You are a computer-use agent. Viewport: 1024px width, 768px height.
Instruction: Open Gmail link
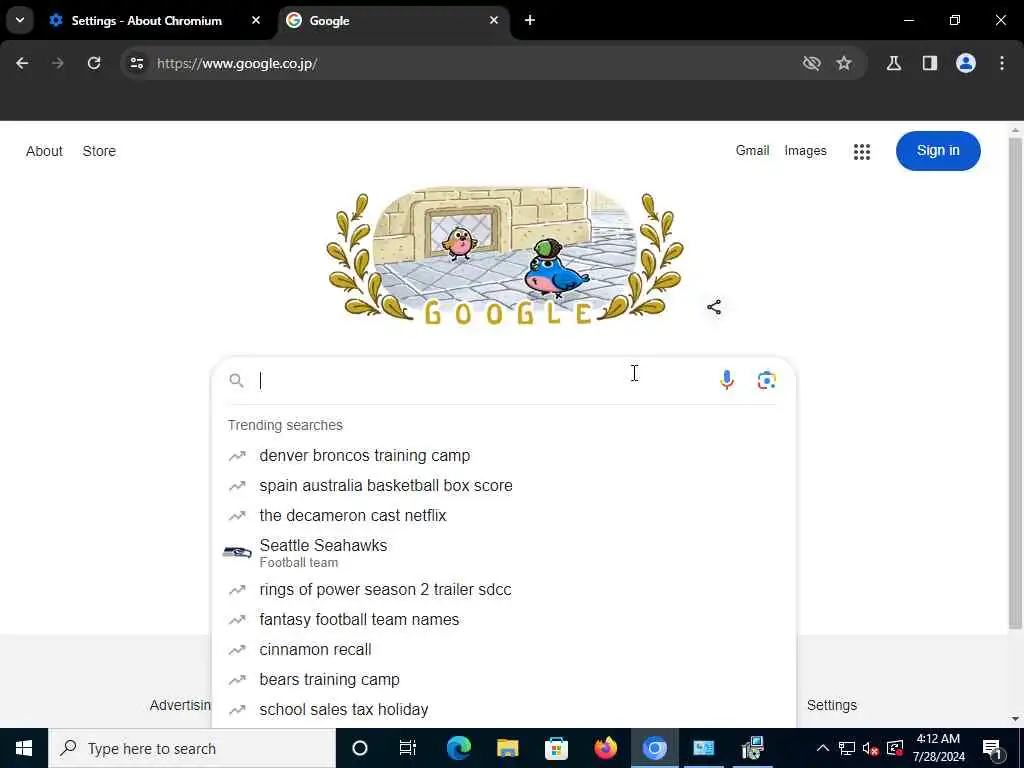[752, 150]
